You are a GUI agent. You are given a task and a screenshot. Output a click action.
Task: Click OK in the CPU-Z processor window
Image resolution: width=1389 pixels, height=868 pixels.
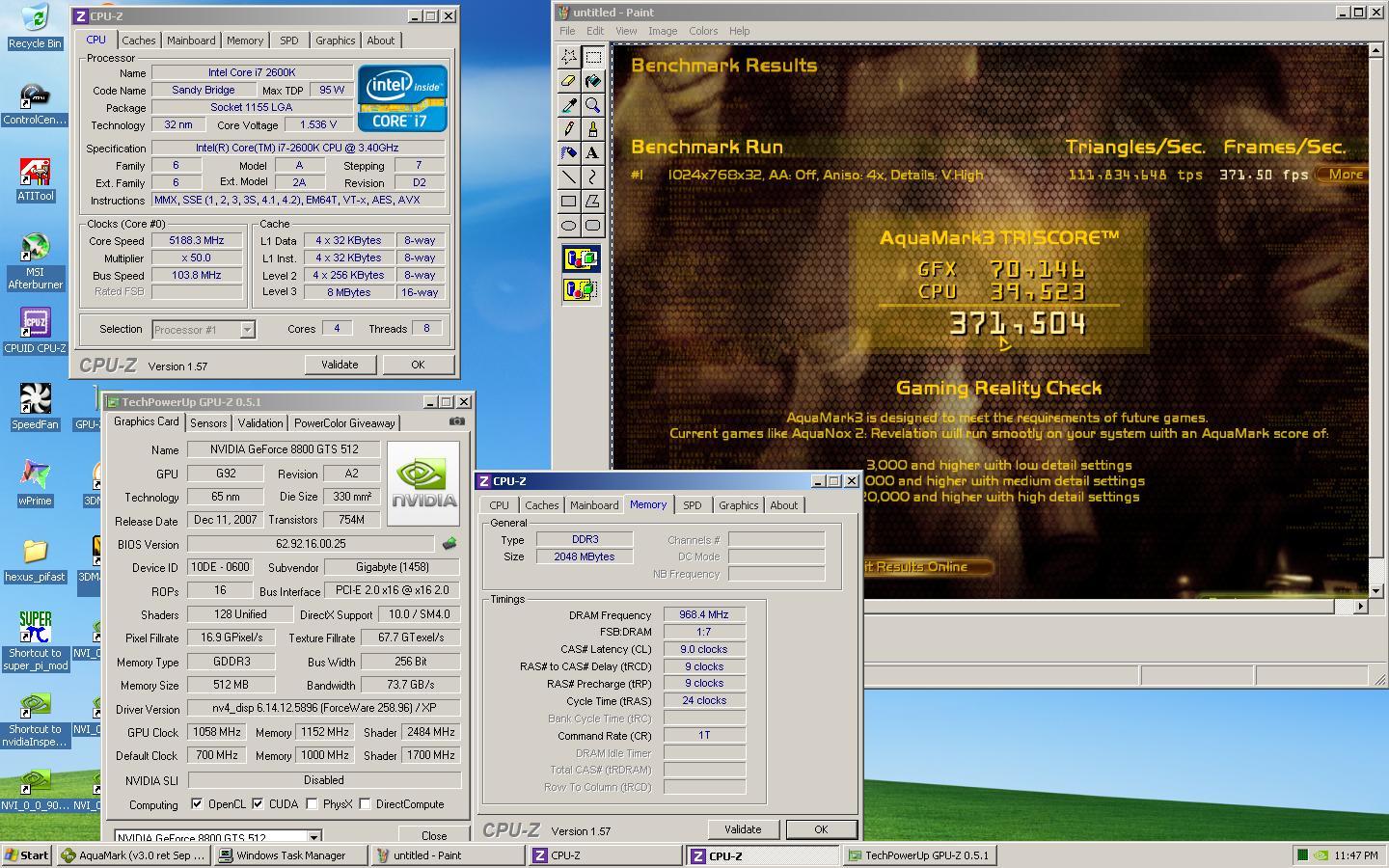point(418,365)
